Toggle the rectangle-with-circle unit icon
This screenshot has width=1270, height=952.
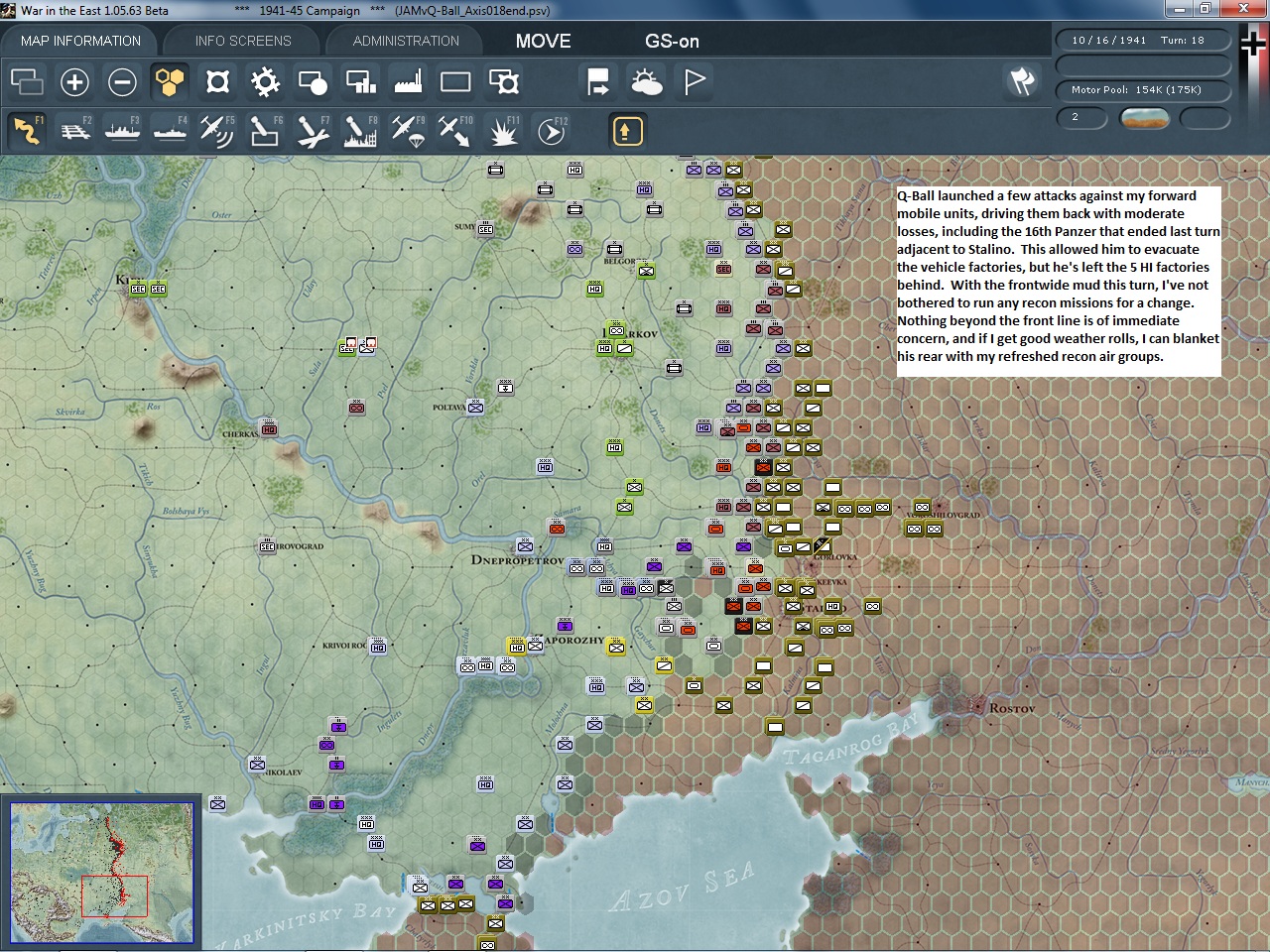[313, 81]
